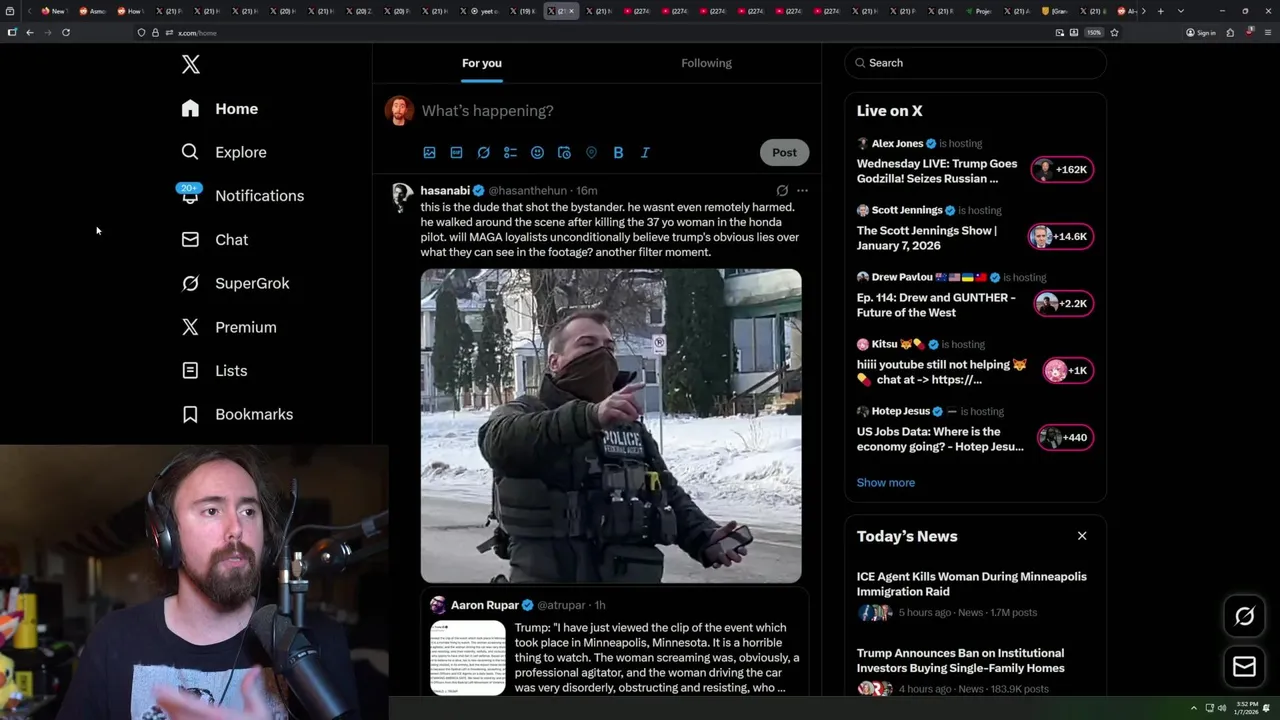The image size is (1280, 720).
Task: Click Sign in on browser toolbar
Action: click(1200, 33)
